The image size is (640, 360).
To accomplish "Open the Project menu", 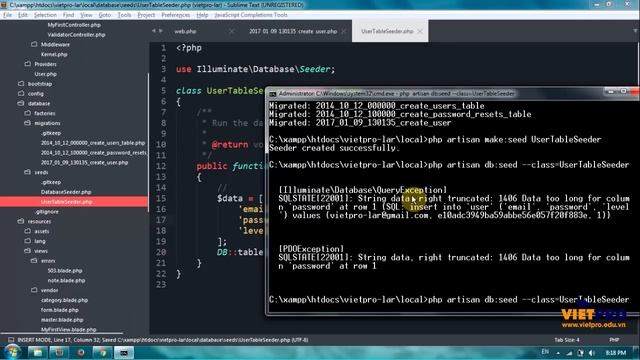I will 146,15.
